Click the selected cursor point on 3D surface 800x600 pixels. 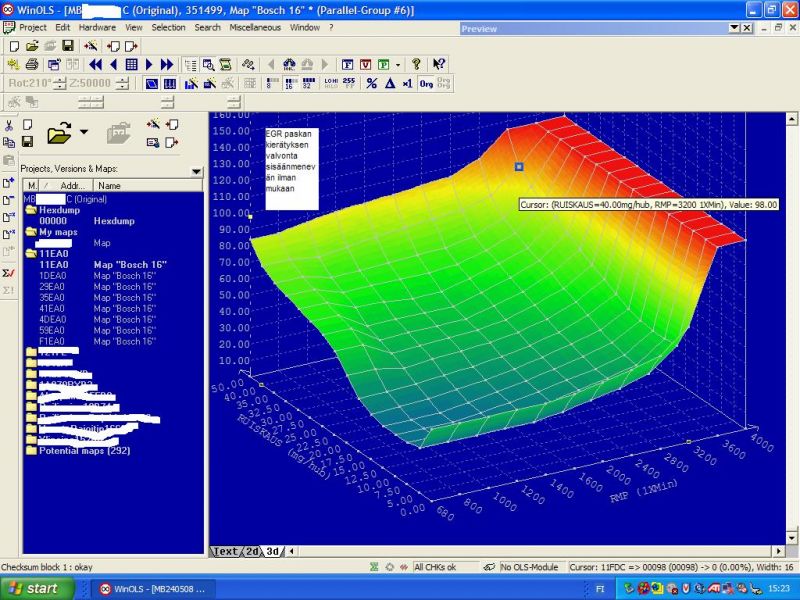[519, 166]
